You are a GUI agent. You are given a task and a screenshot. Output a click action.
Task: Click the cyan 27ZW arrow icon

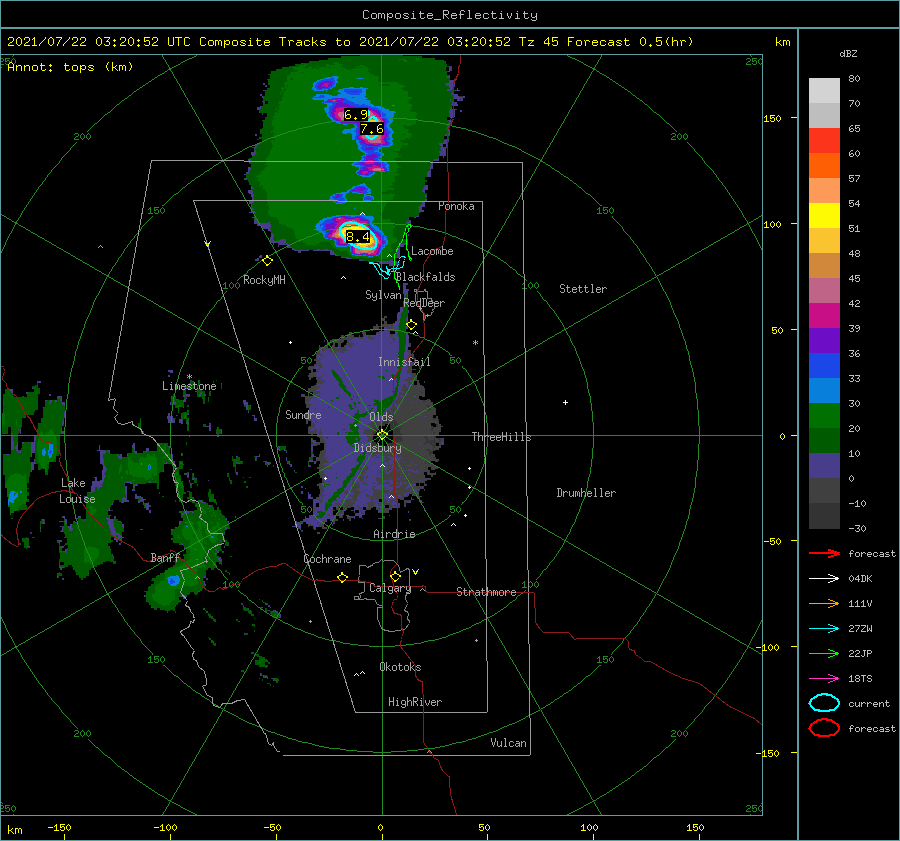(824, 629)
